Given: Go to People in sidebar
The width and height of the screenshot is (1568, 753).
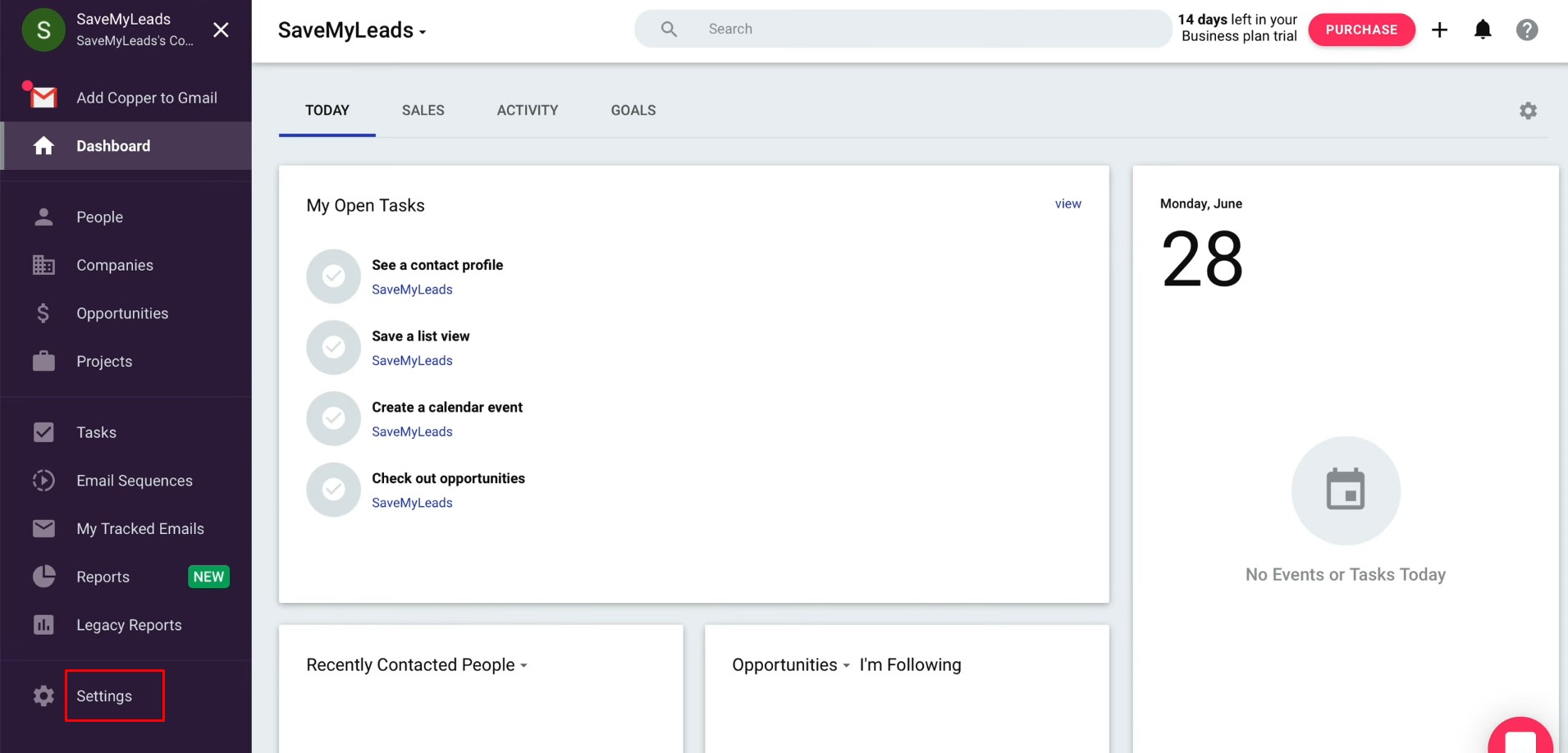Looking at the screenshot, I should (99, 217).
